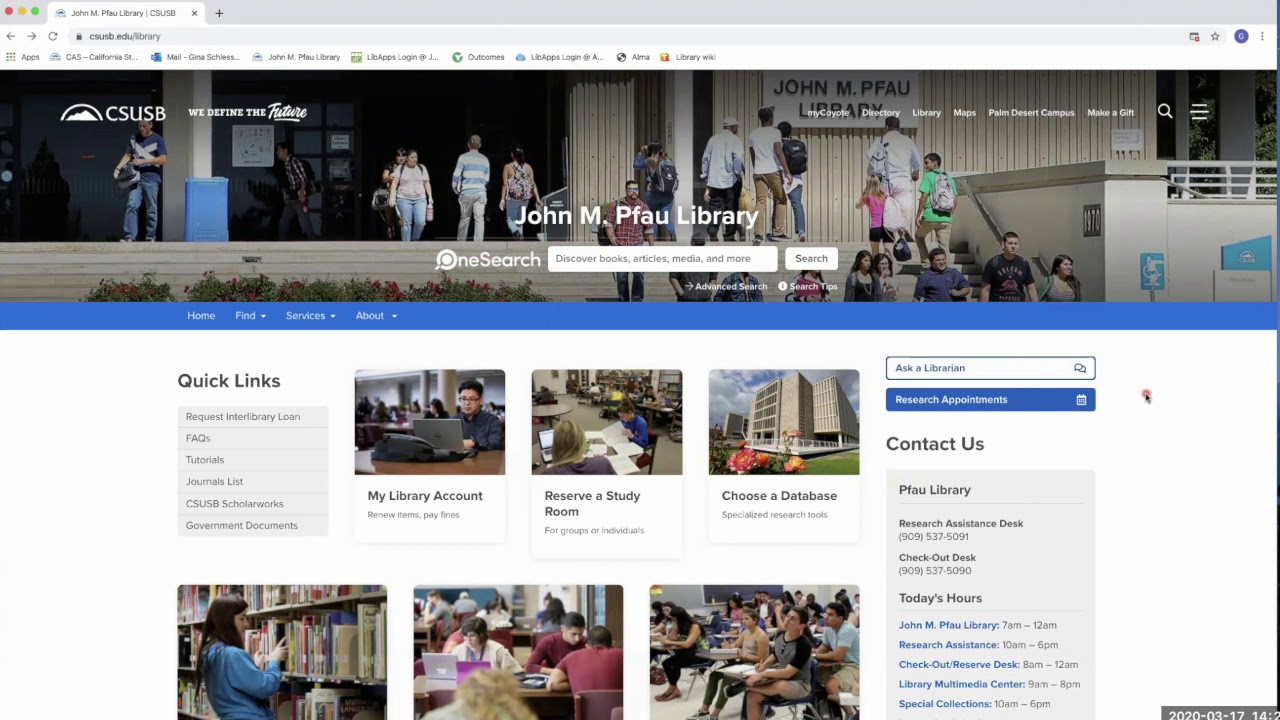Open the LibApps Login @ J bookmark

tap(394, 57)
